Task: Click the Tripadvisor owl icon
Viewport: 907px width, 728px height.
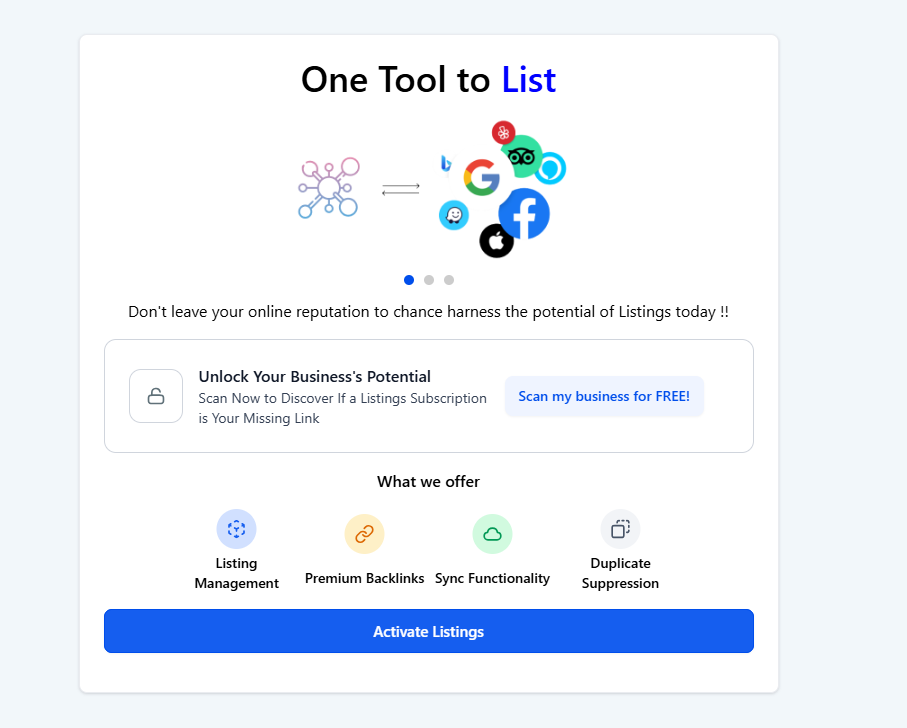Action: click(521, 156)
